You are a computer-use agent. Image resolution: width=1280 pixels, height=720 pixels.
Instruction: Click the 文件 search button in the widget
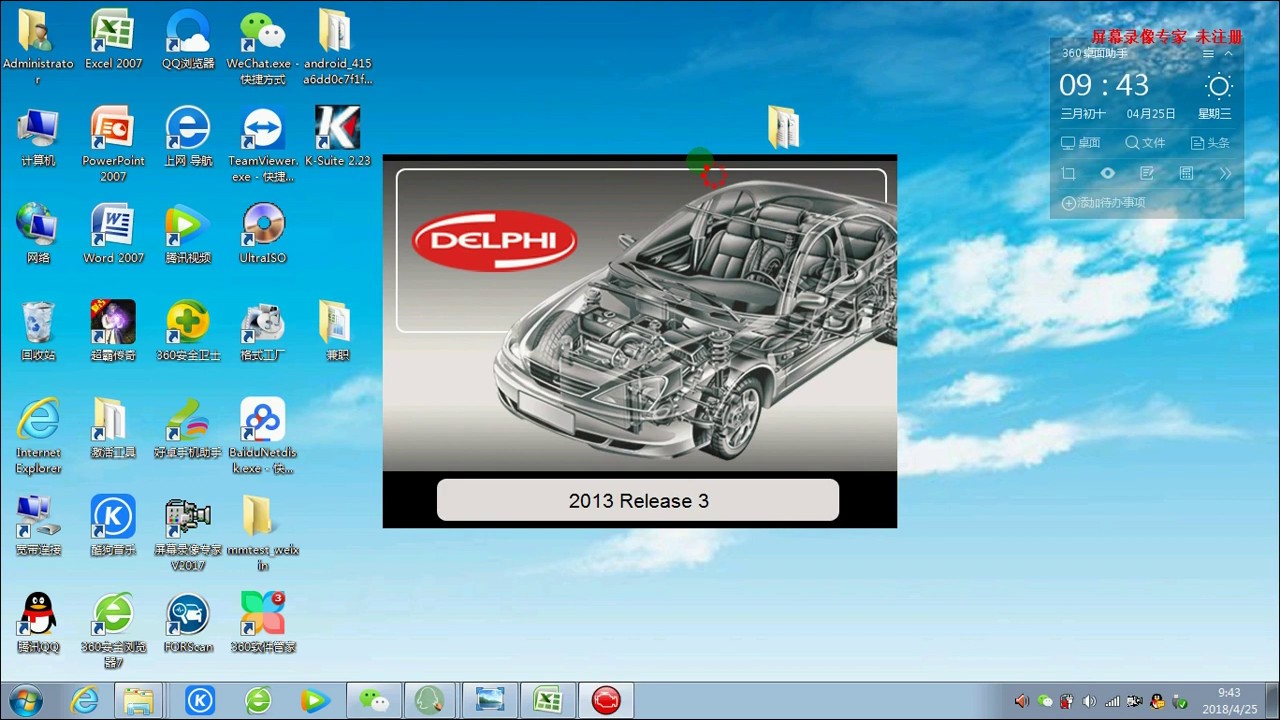pyautogui.click(x=1145, y=143)
